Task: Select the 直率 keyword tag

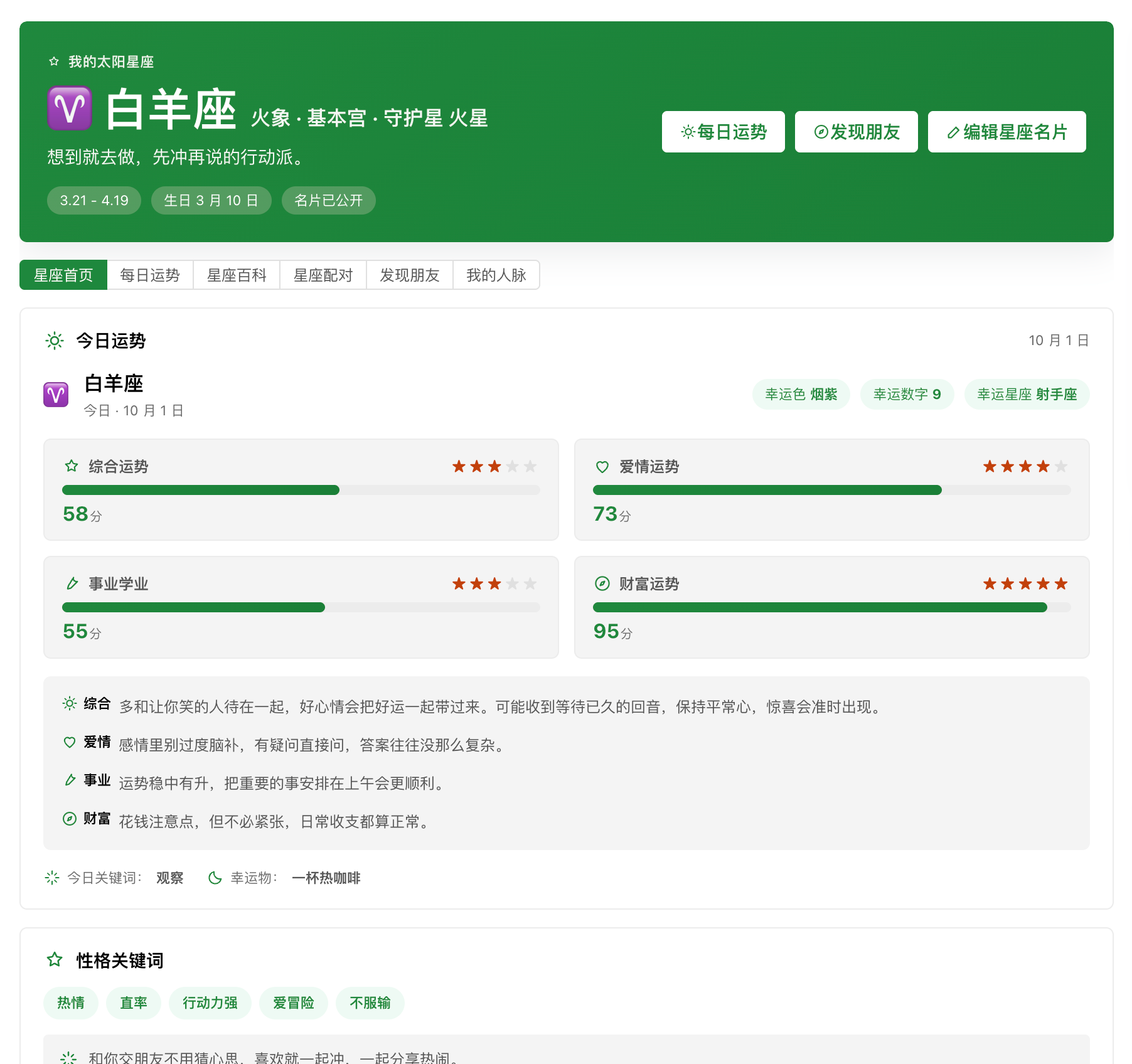Action: pos(134,1003)
